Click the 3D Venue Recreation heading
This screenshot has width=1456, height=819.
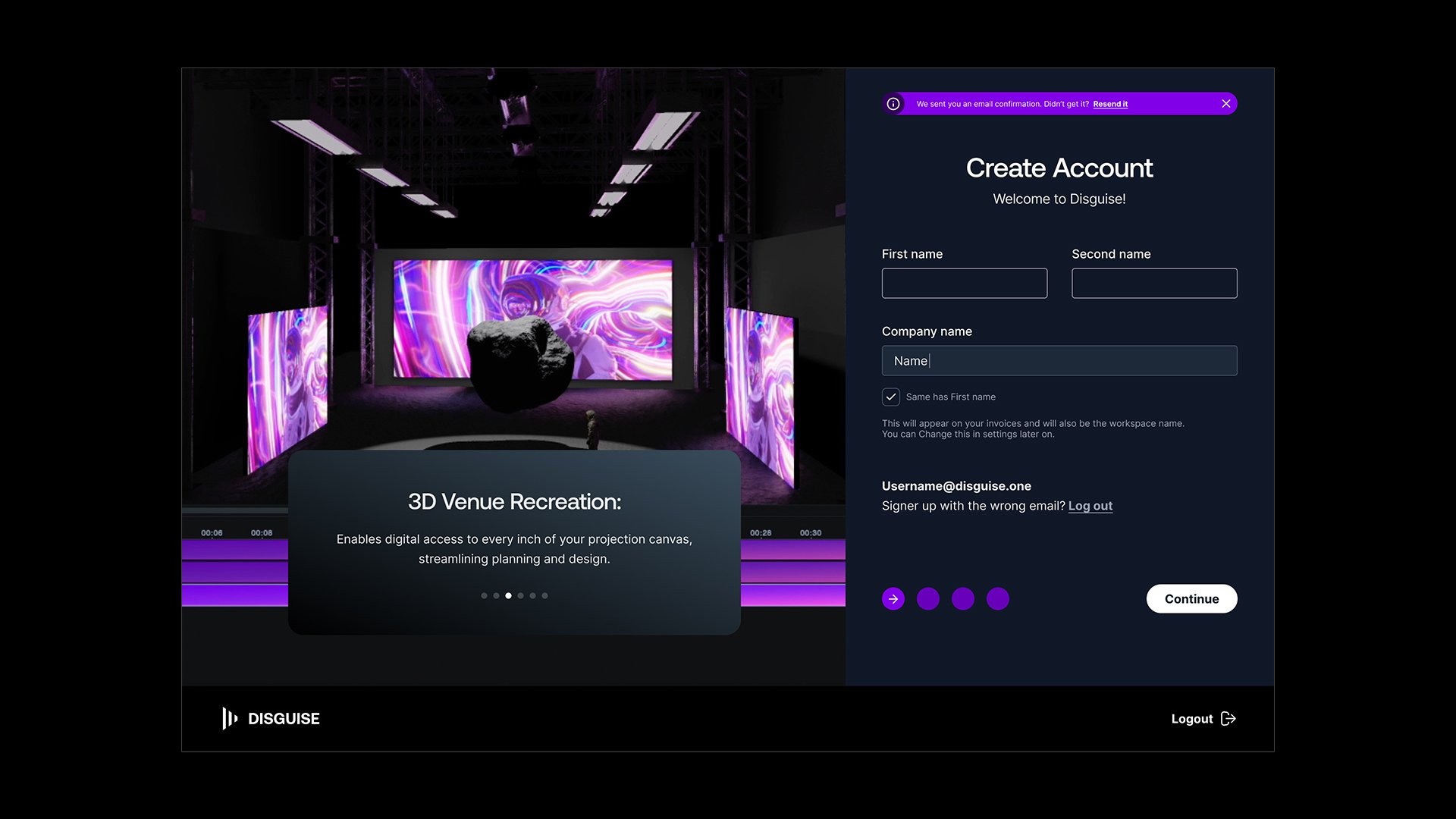[x=514, y=502]
